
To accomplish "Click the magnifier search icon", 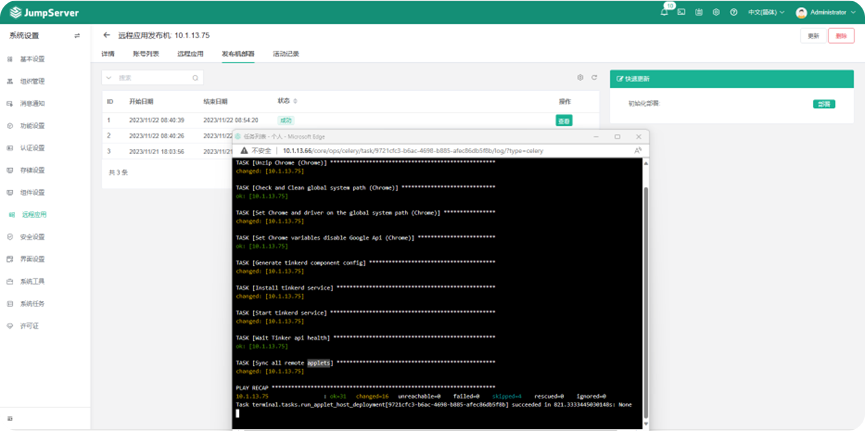I will tap(195, 78).
